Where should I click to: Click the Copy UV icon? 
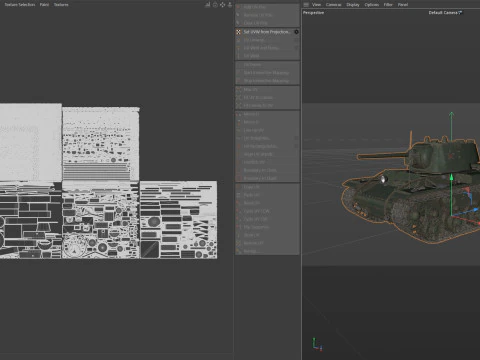(239, 187)
